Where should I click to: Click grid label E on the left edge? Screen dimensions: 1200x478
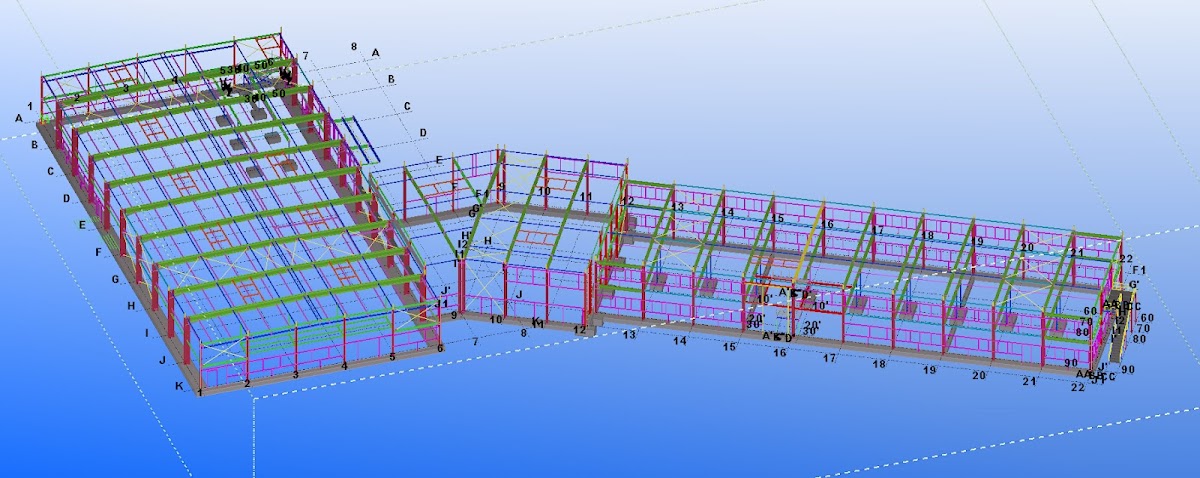pyautogui.click(x=82, y=225)
